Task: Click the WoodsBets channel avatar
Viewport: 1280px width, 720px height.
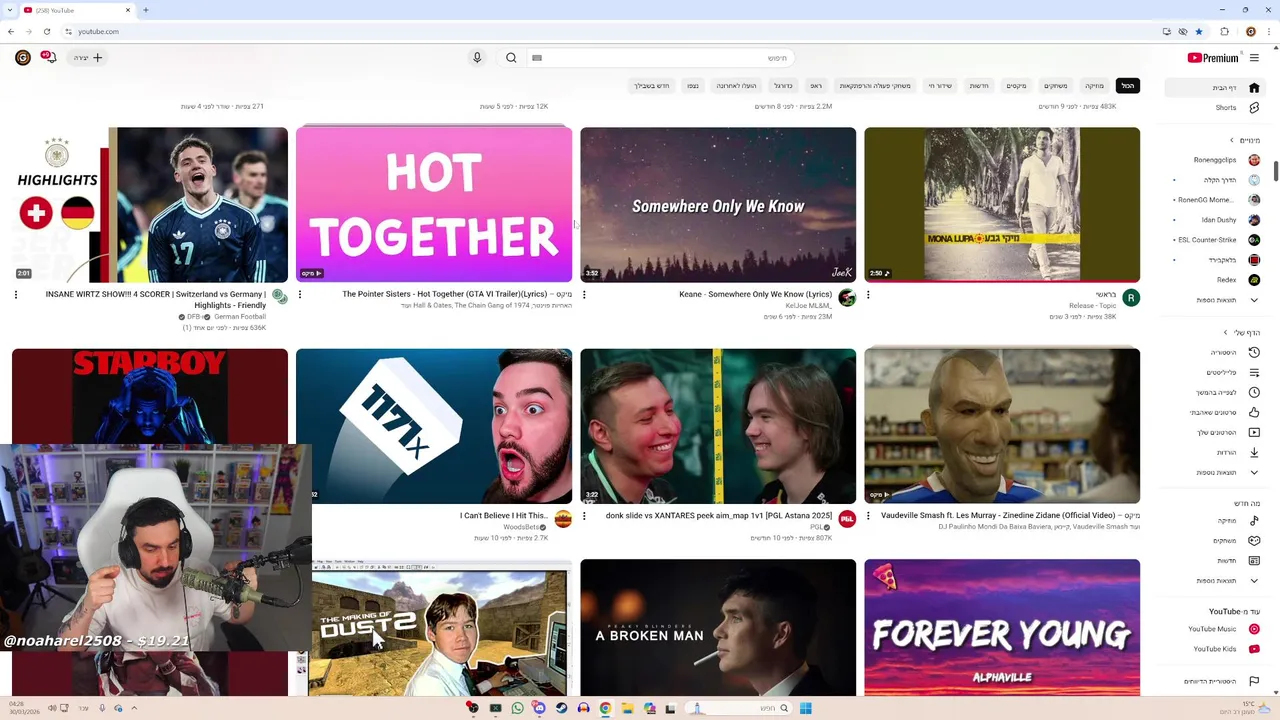Action: tap(563, 518)
